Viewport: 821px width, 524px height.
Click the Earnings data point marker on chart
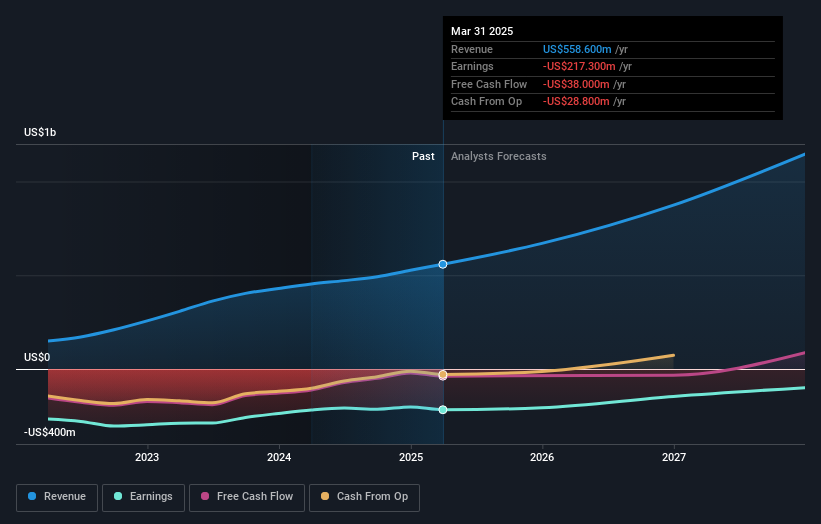pyautogui.click(x=443, y=409)
